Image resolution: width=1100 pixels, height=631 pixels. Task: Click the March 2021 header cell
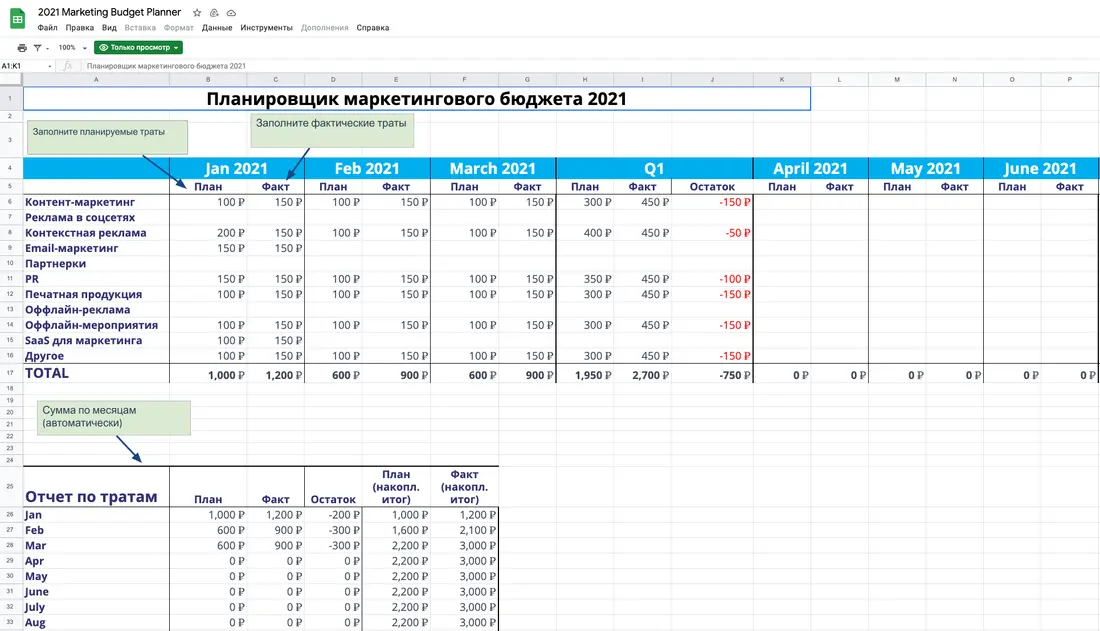(x=492, y=168)
